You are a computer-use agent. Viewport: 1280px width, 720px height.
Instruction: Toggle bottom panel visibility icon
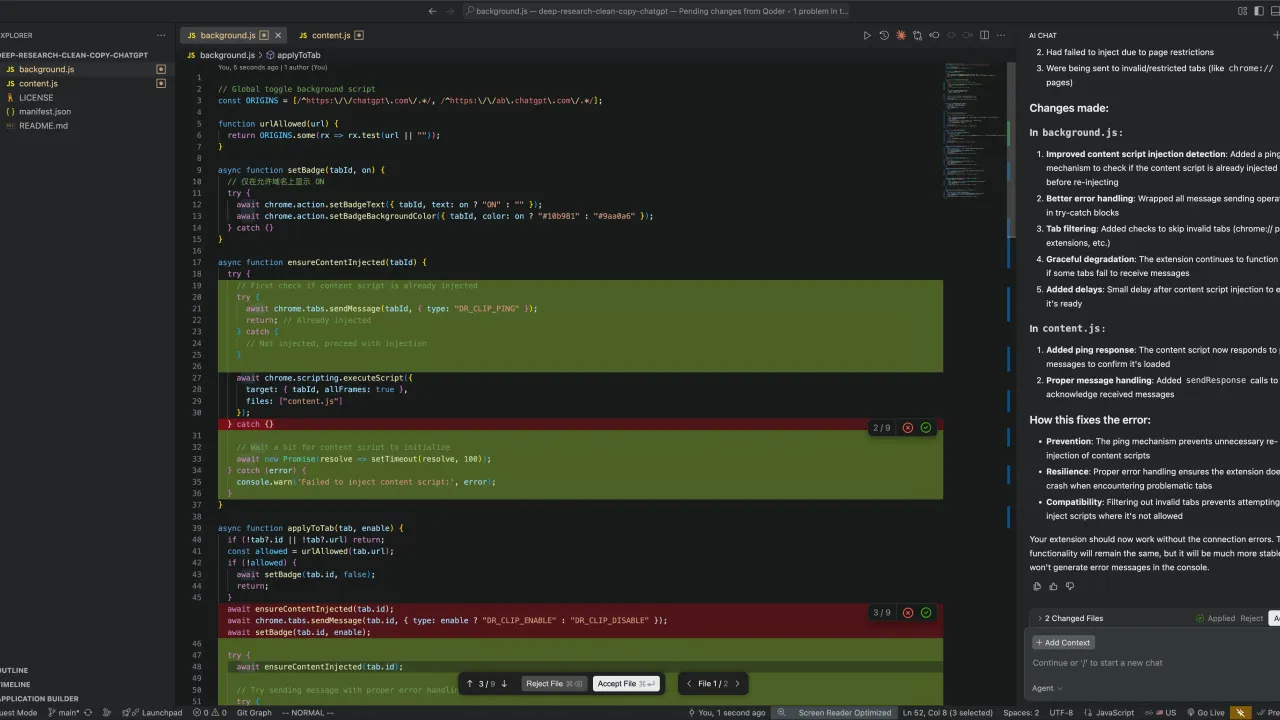(1276, 11)
